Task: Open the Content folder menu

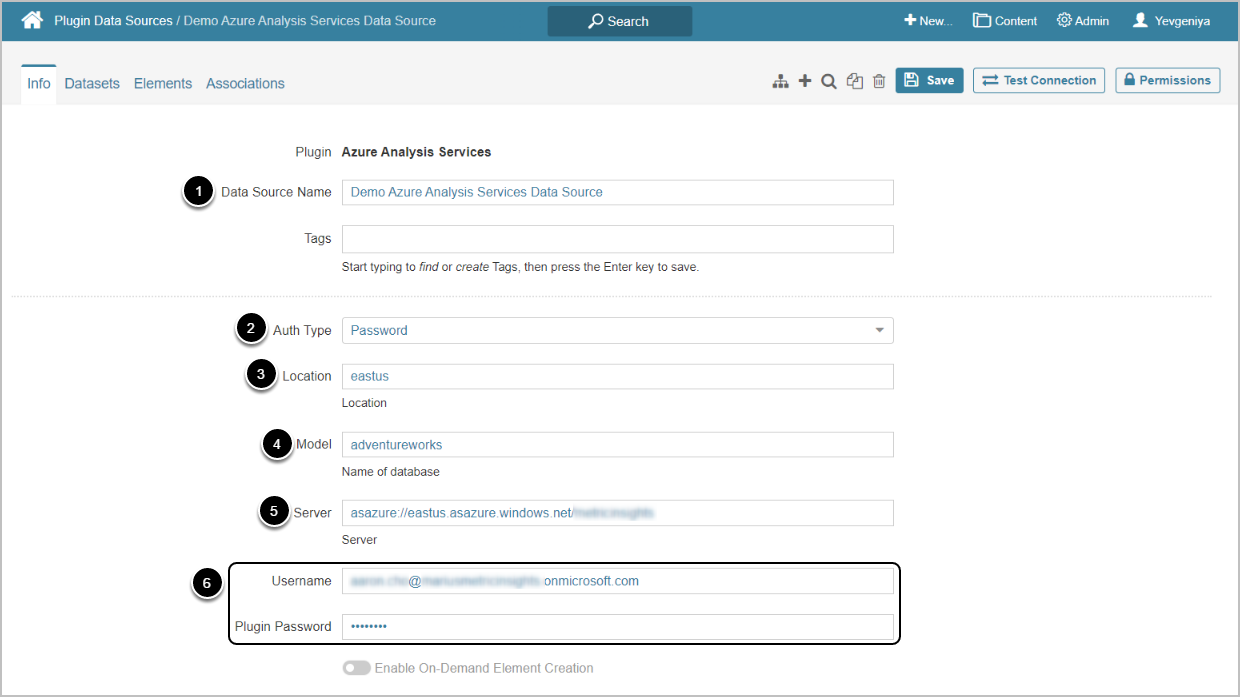Action: (1005, 20)
